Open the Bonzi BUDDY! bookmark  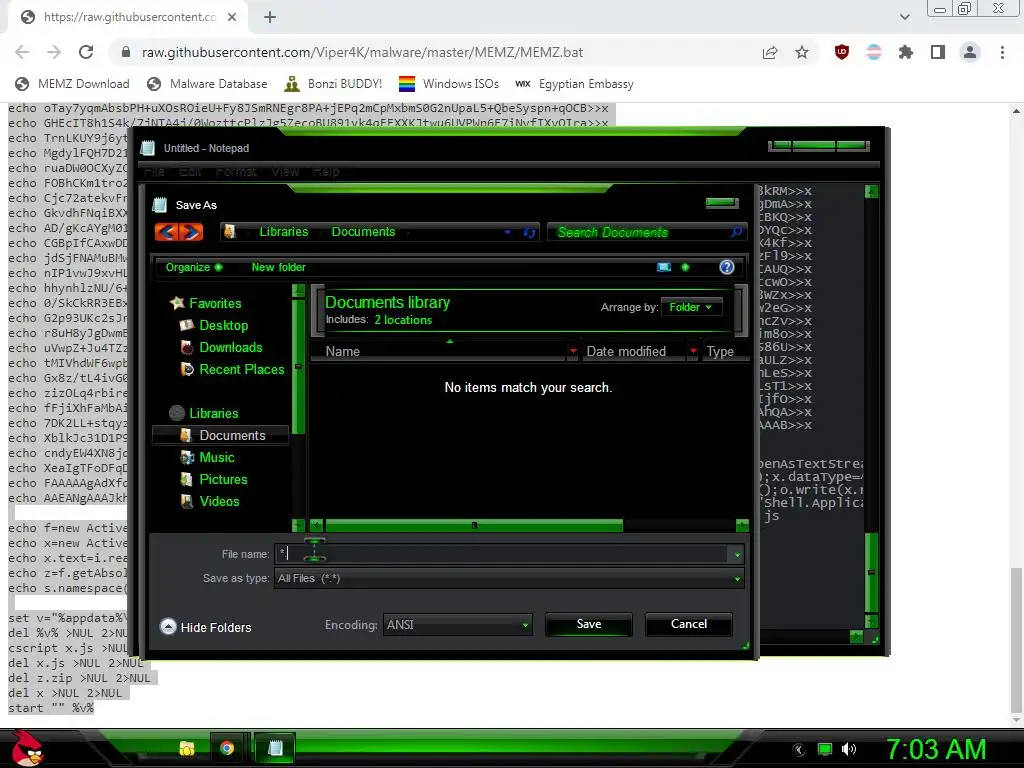tap(333, 84)
